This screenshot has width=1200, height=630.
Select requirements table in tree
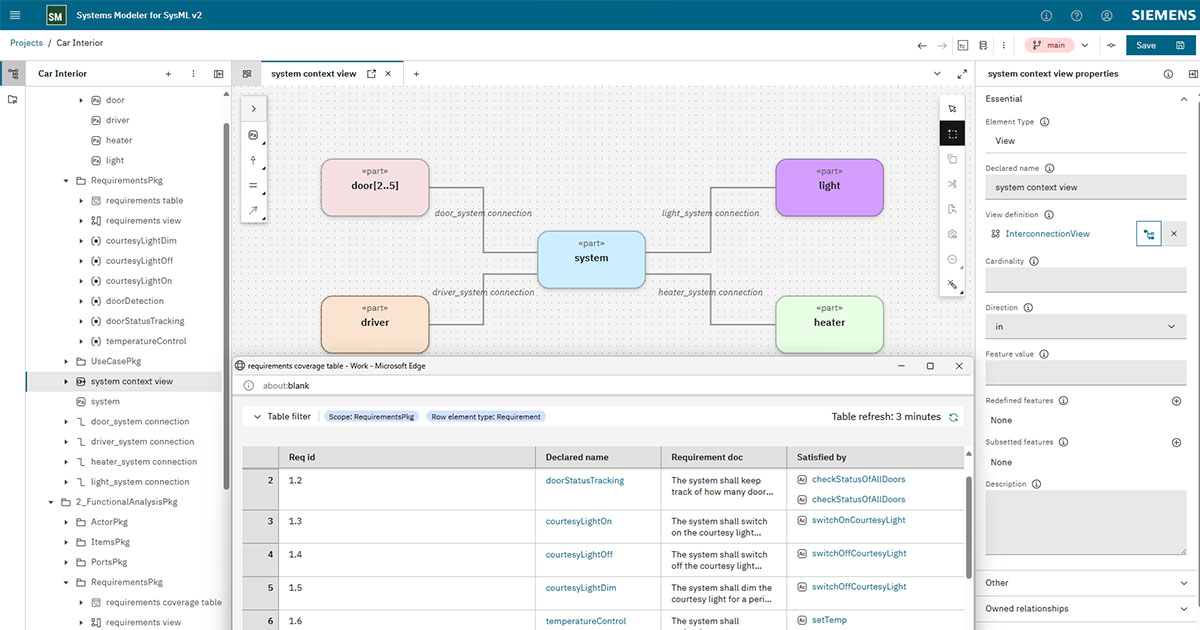coord(144,201)
